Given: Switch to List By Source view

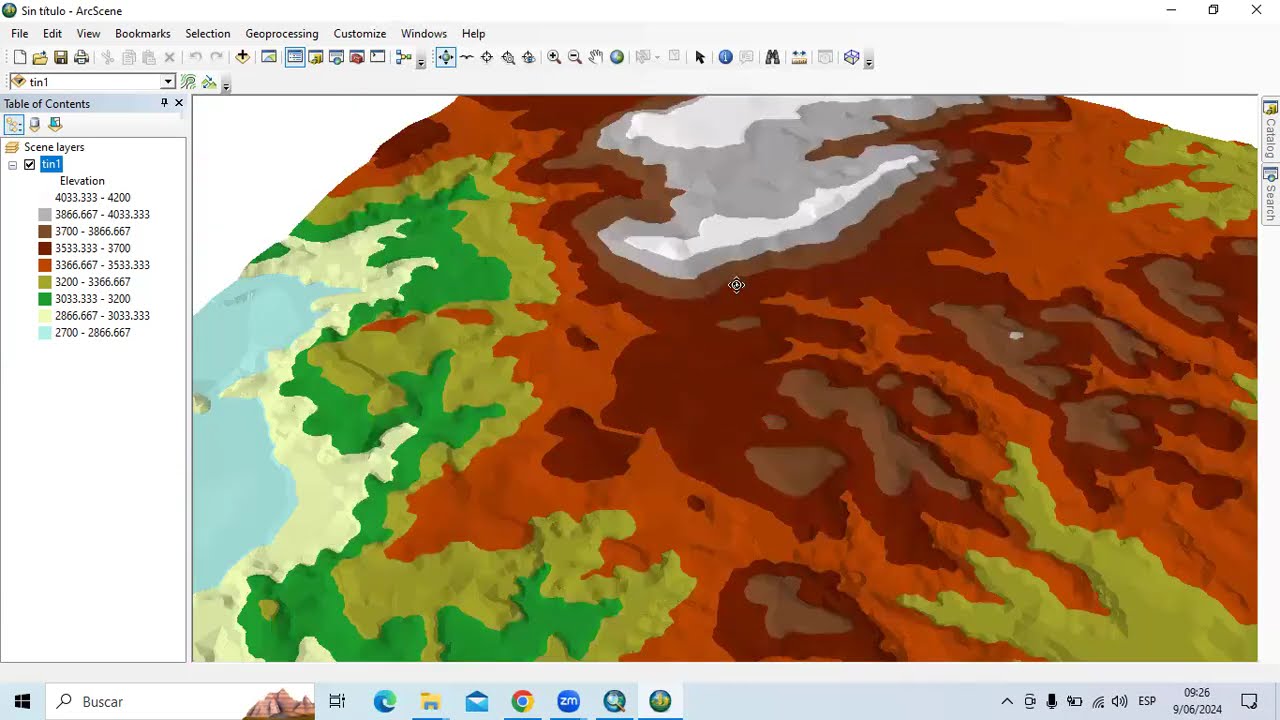Looking at the screenshot, I should coord(34,124).
